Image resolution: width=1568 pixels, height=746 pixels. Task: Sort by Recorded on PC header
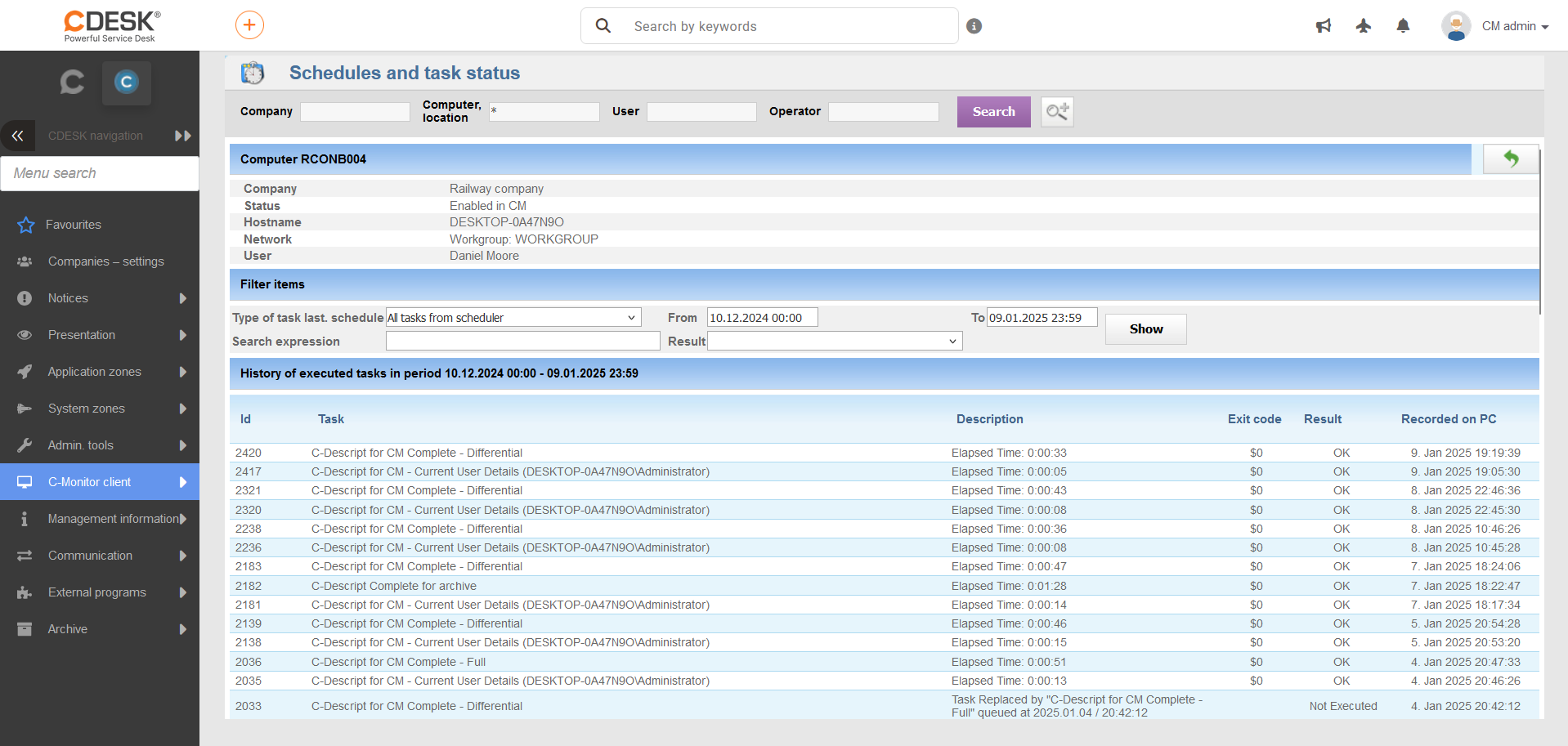click(1449, 419)
